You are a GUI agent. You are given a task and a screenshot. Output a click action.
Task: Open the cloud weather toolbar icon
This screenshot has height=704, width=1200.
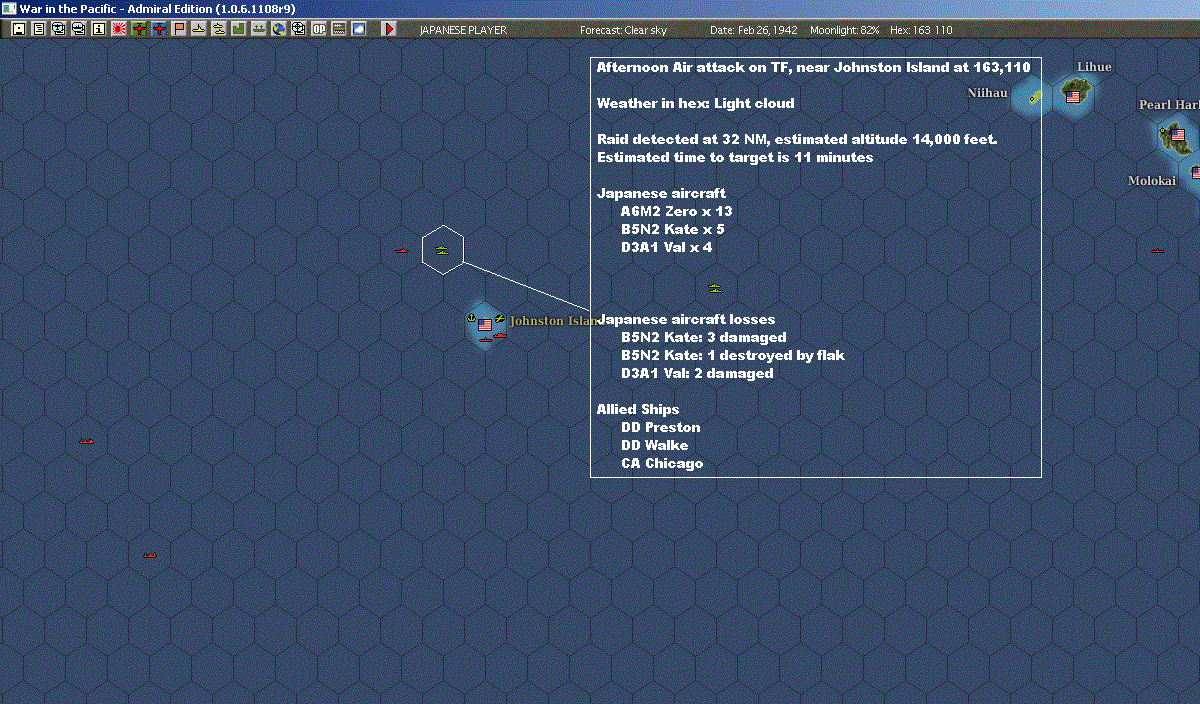click(359, 29)
